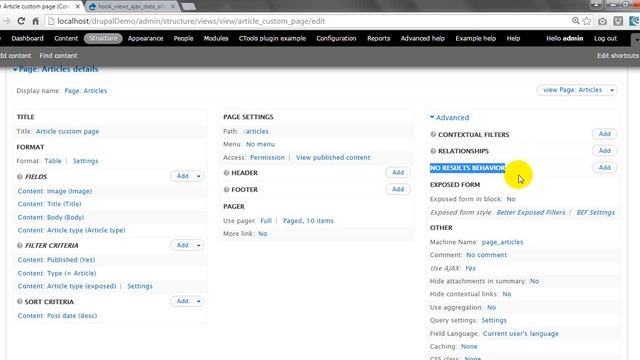This screenshot has height=360, width=640.
Task: Edit the title Article custom page
Action: pos(67,131)
